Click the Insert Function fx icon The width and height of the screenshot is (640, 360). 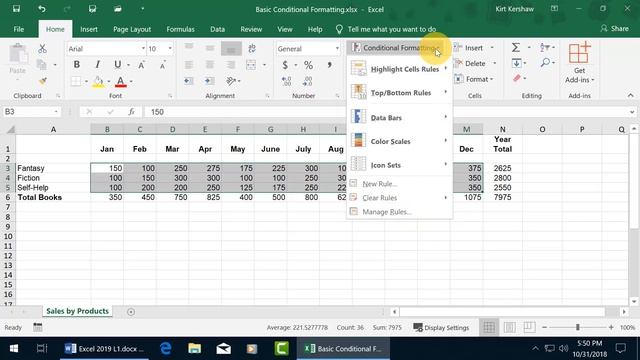(131, 111)
